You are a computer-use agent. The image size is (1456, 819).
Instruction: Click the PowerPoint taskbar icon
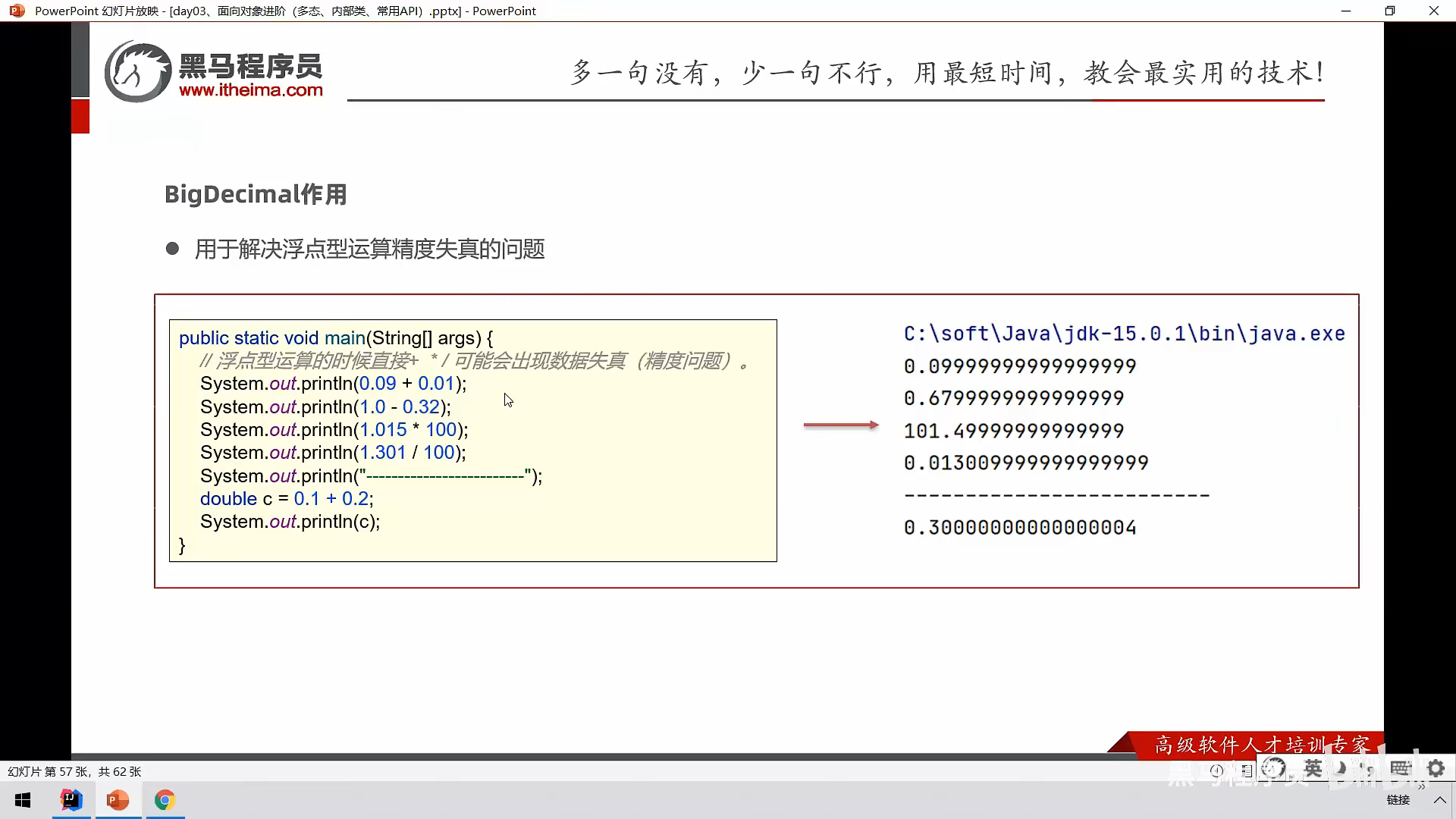[x=118, y=800]
